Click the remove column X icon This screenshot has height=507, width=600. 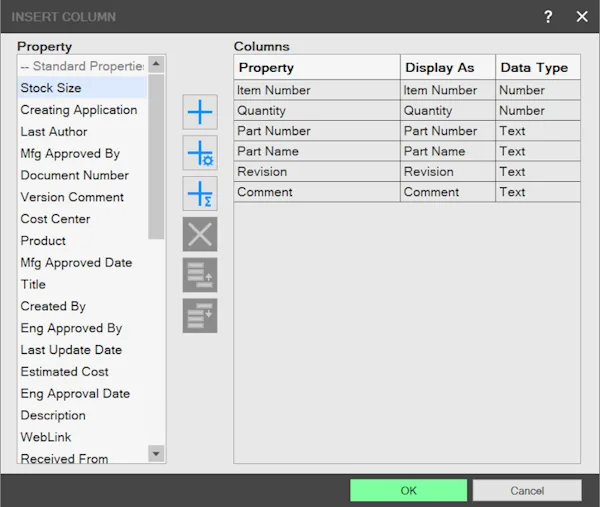coord(200,234)
